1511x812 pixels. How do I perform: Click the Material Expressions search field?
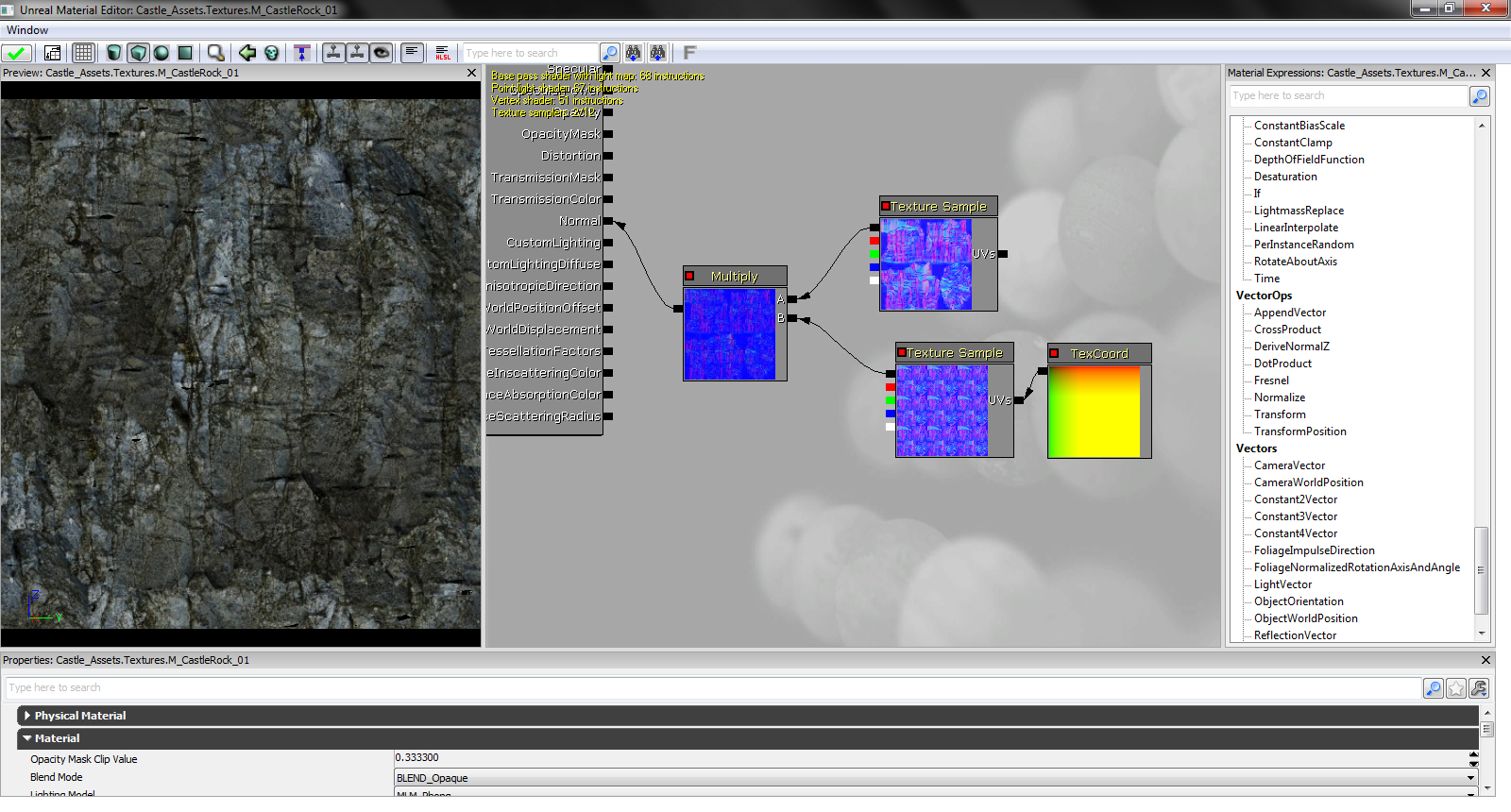point(1348,96)
